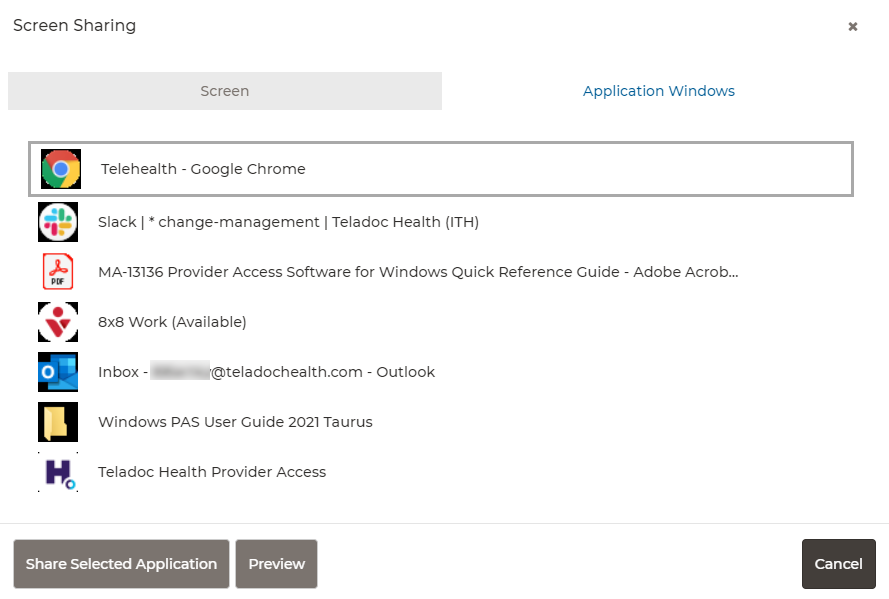Click the Google Chrome icon

coord(60,169)
